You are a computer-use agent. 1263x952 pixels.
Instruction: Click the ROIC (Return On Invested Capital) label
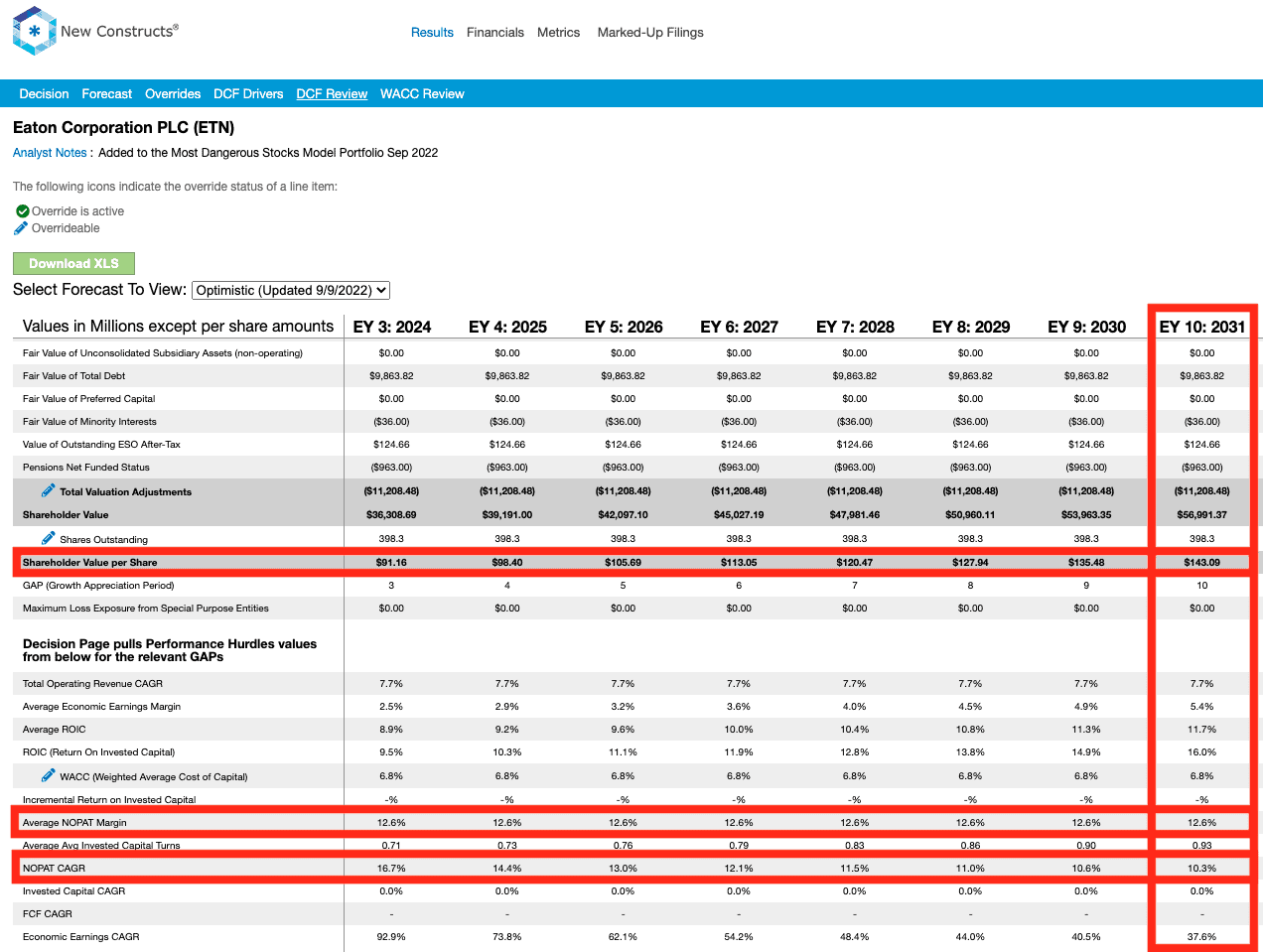(x=99, y=752)
